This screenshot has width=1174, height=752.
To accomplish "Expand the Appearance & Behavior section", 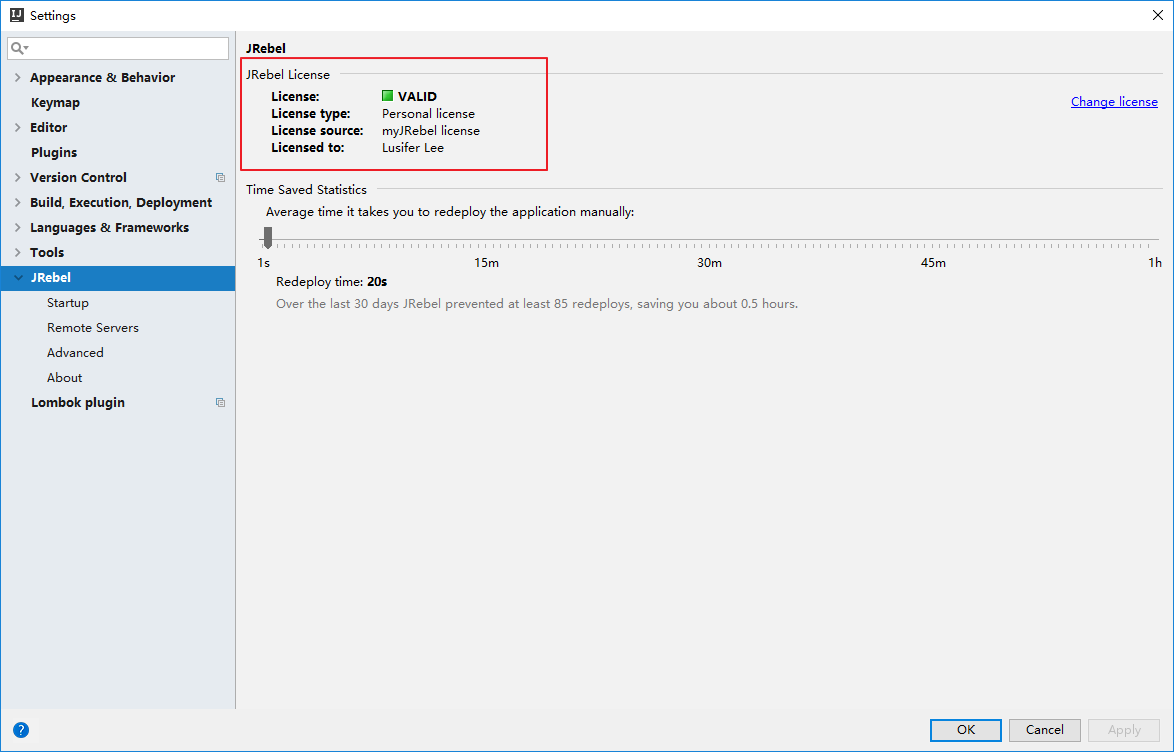I will (17, 78).
